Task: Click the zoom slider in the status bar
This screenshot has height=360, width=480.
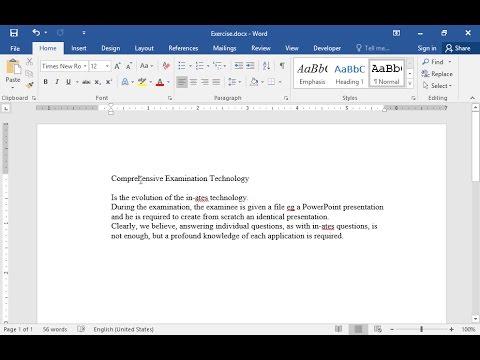Action: (422, 329)
